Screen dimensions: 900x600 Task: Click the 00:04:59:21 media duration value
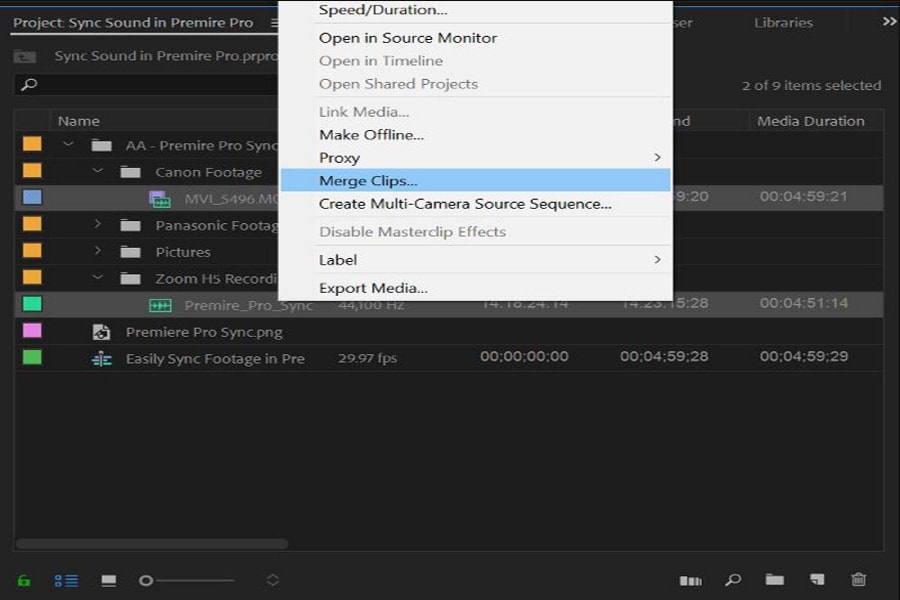[804, 197]
